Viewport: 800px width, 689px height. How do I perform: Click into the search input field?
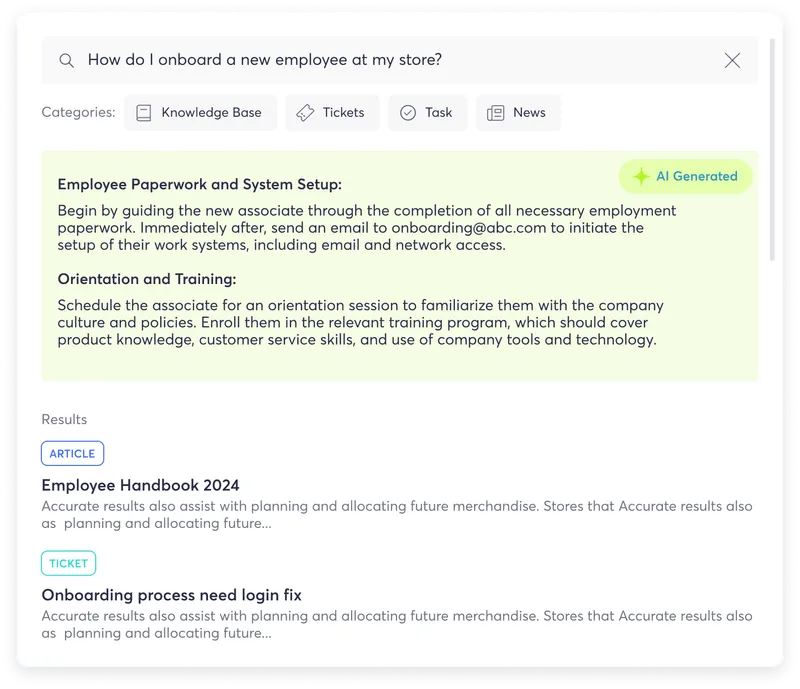click(400, 61)
